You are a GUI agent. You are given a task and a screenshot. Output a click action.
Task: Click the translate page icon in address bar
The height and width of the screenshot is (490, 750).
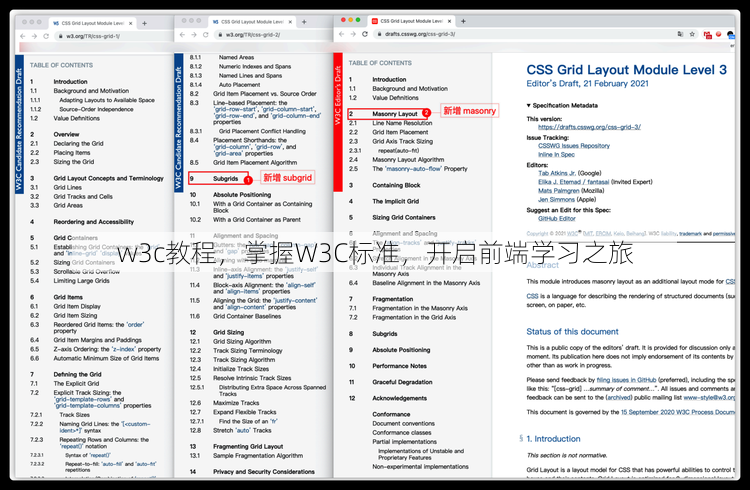coord(680,34)
